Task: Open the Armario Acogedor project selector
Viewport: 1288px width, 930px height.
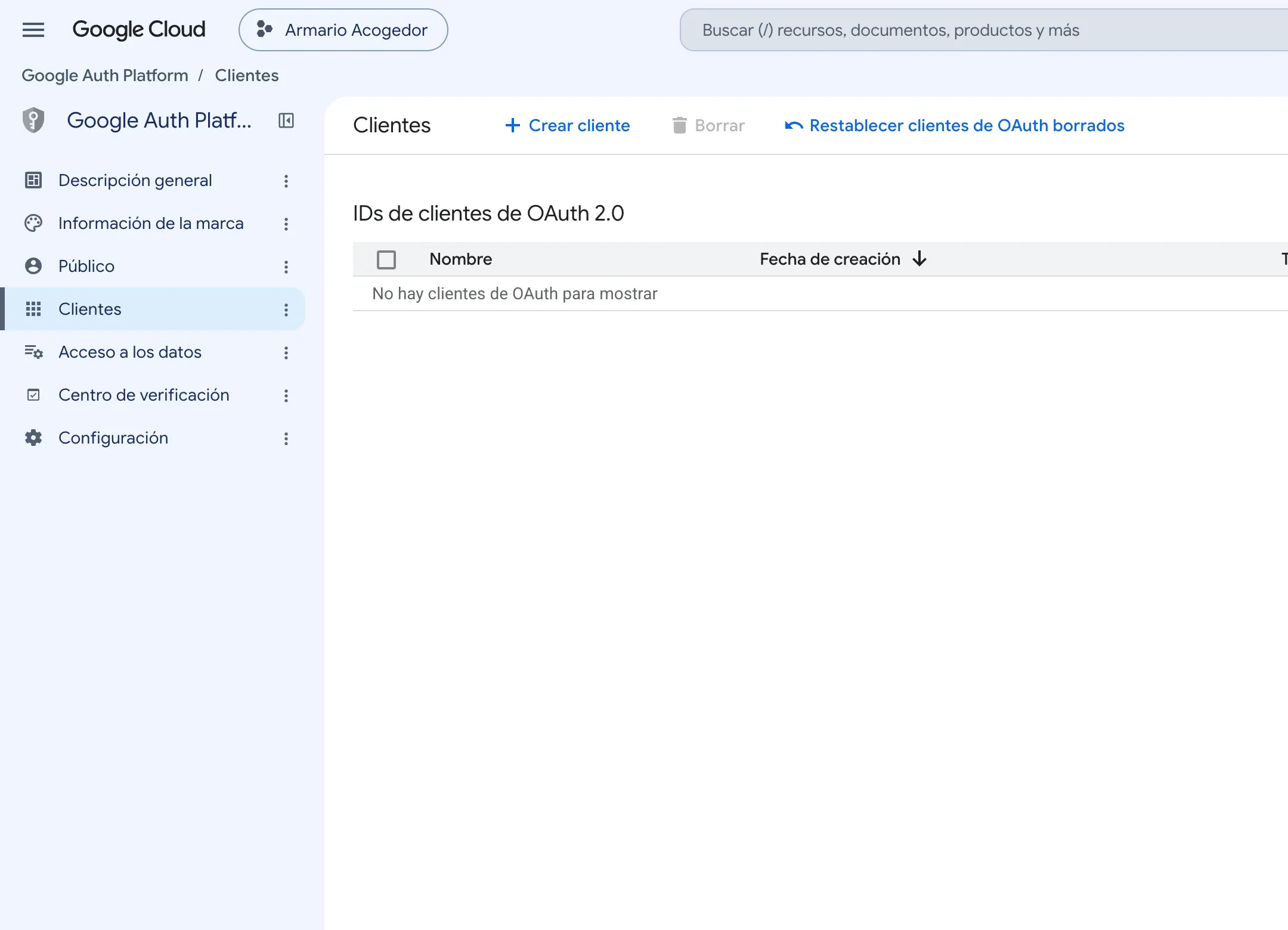Action: (x=343, y=30)
